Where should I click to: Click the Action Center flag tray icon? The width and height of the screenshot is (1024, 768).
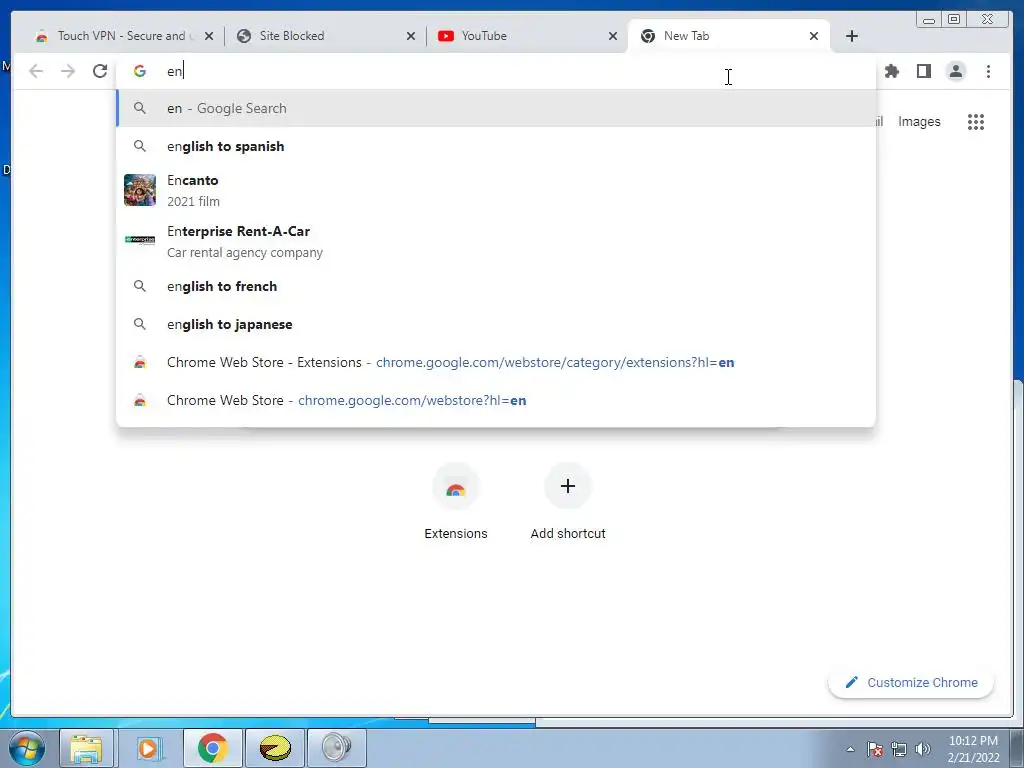pyautogui.click(x=875, y=749)
